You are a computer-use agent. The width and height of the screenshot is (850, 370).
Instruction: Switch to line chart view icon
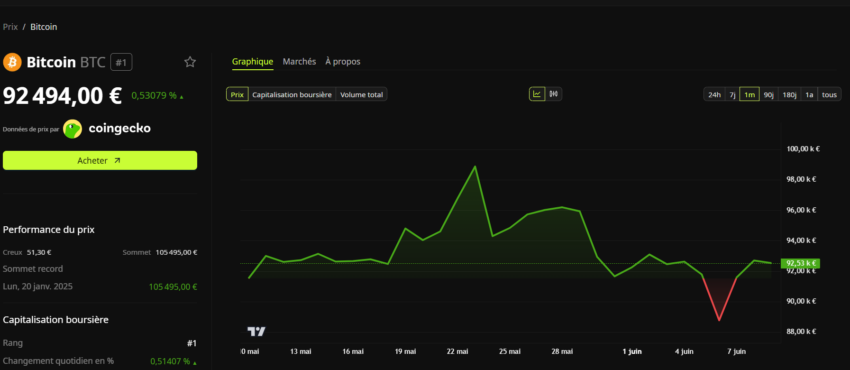(537, 94)
